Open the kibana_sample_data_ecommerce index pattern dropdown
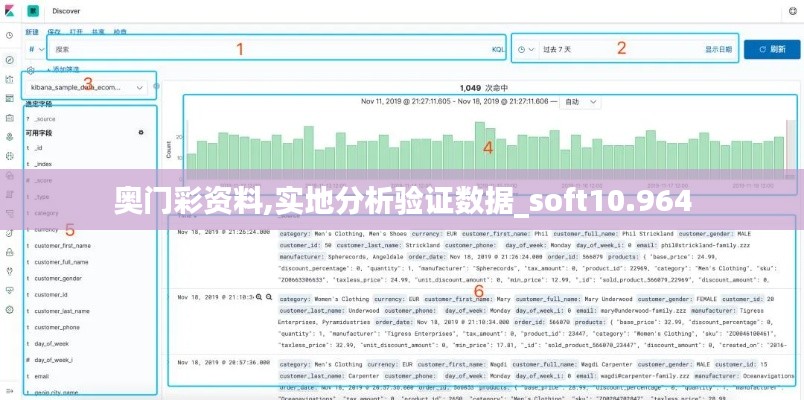 [88, 88]
